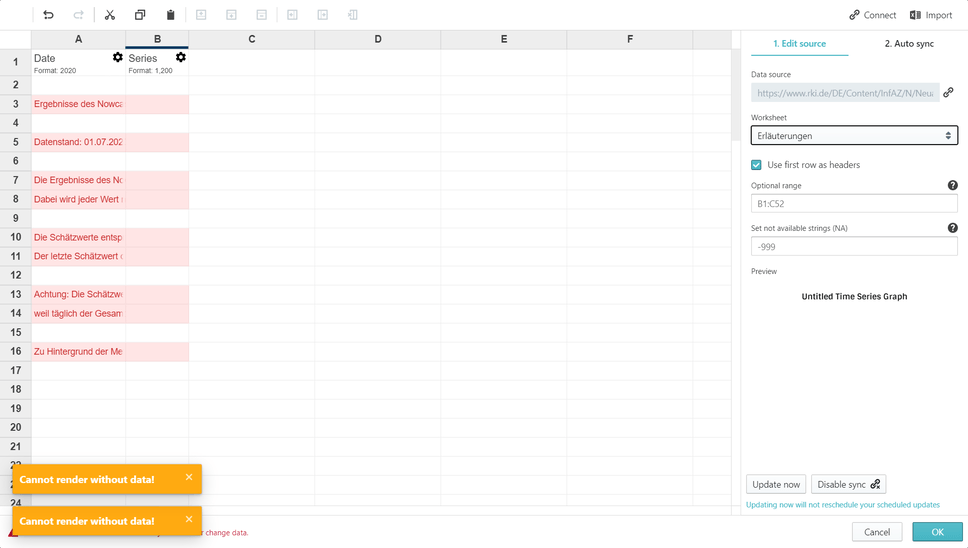This screenshot has height=548, width=968.
Task: Click link icon beside data source URL
Action: (x=949, y=93)
